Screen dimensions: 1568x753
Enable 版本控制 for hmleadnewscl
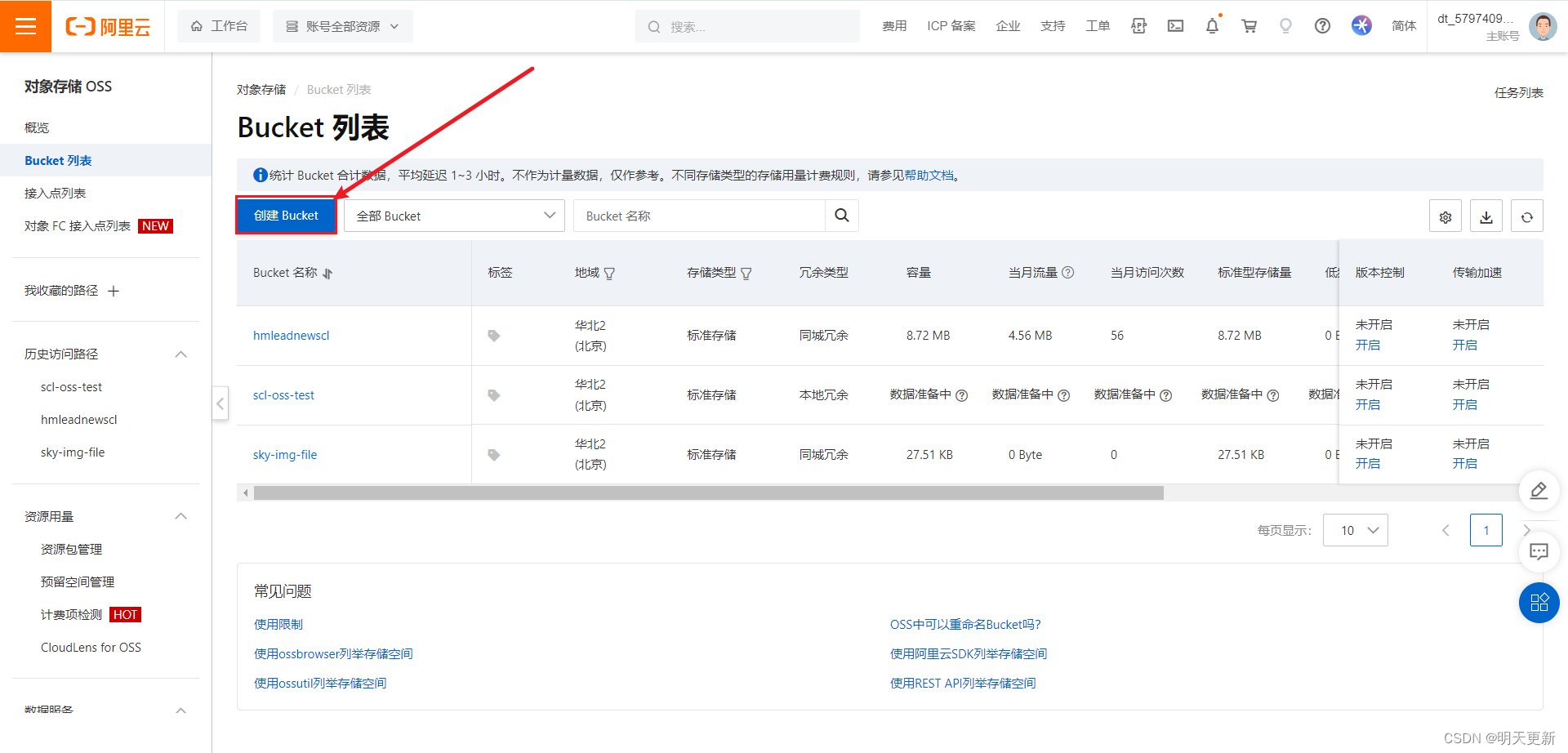click(x=1368, y=345)
